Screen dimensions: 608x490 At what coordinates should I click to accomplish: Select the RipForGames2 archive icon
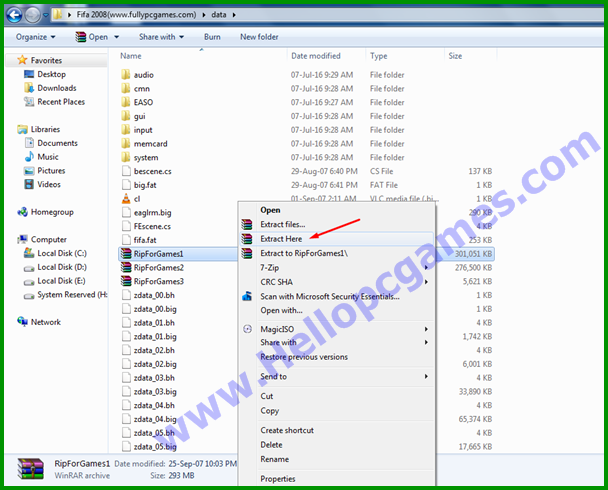pos(125,268)
